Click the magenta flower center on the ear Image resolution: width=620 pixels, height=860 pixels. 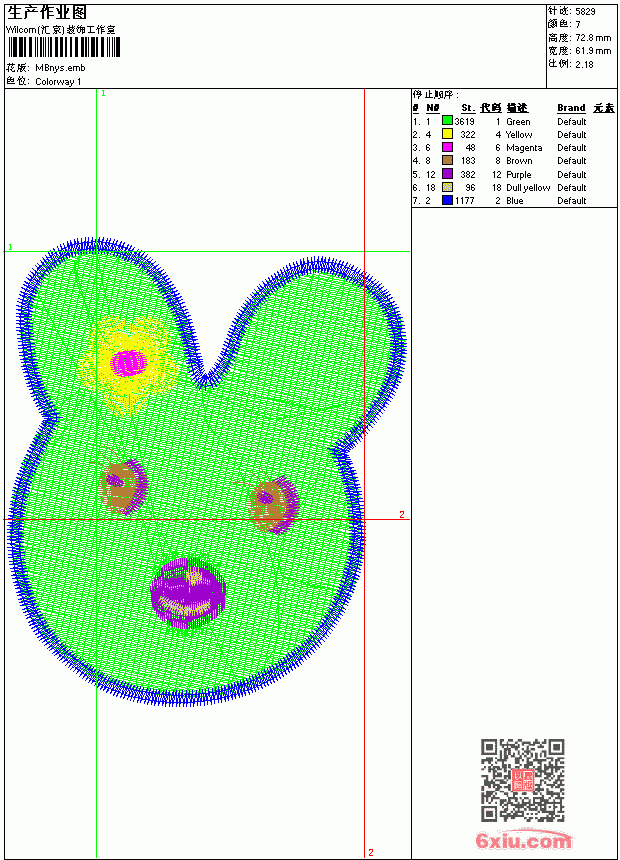129,363
